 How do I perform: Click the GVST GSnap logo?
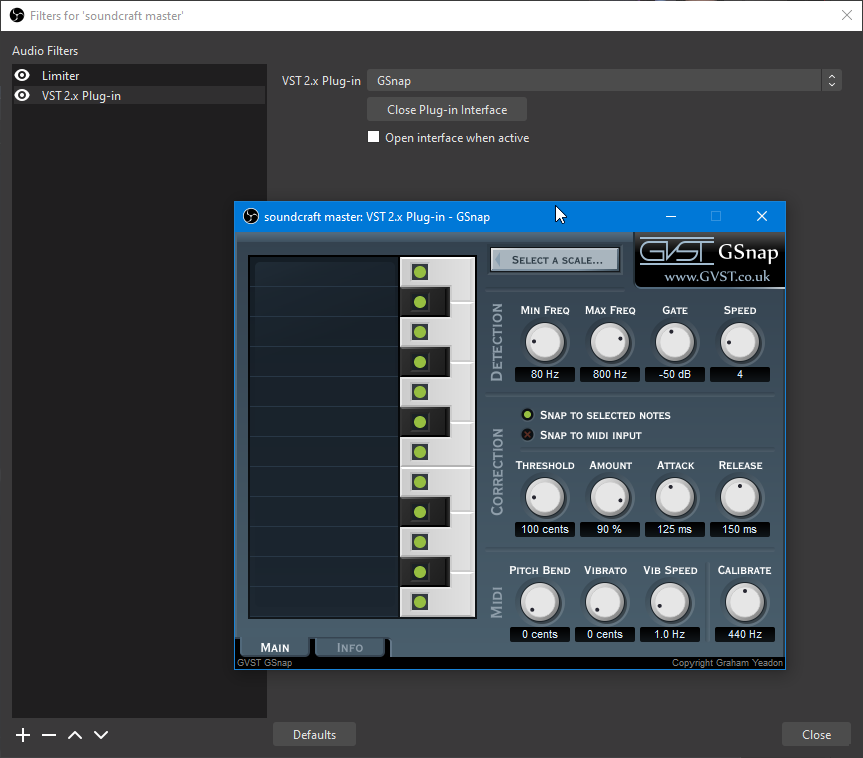click(x=709, y=260)
